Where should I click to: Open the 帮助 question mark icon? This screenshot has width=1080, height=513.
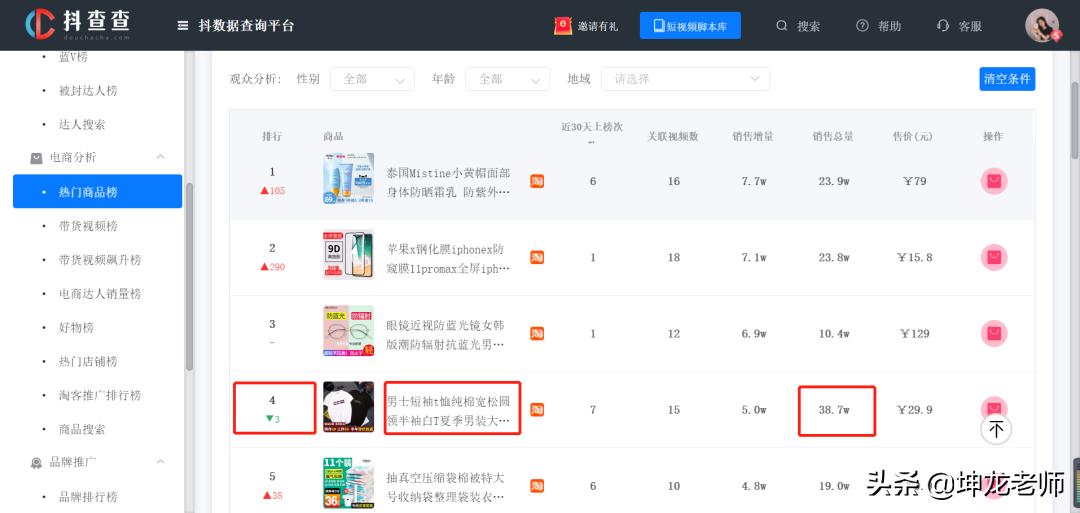tap(862, 25)
